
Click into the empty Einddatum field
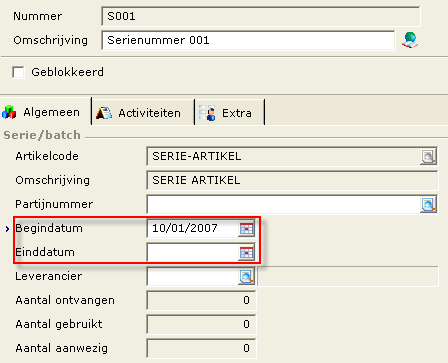coord(193,252)
